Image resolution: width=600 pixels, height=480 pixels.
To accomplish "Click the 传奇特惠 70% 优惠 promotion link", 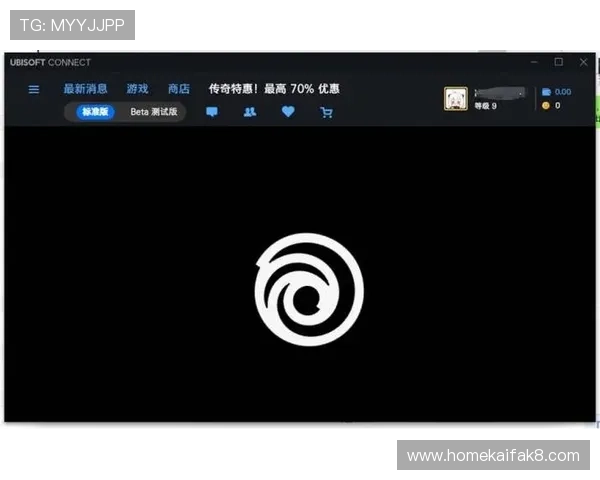I will point(274,89).
